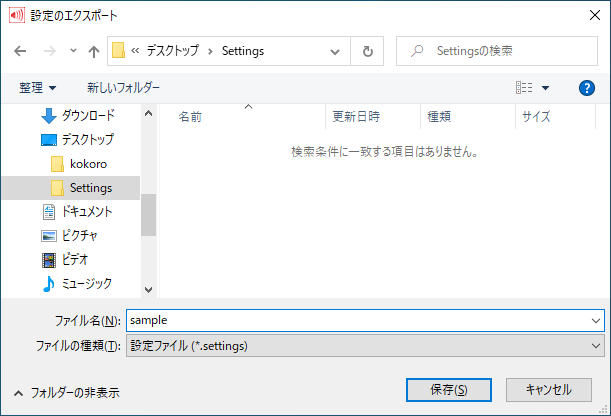Viewport: 611px width, 416px height.
Task: Click the Settingsの検索 search box
Action: (497, 51)
